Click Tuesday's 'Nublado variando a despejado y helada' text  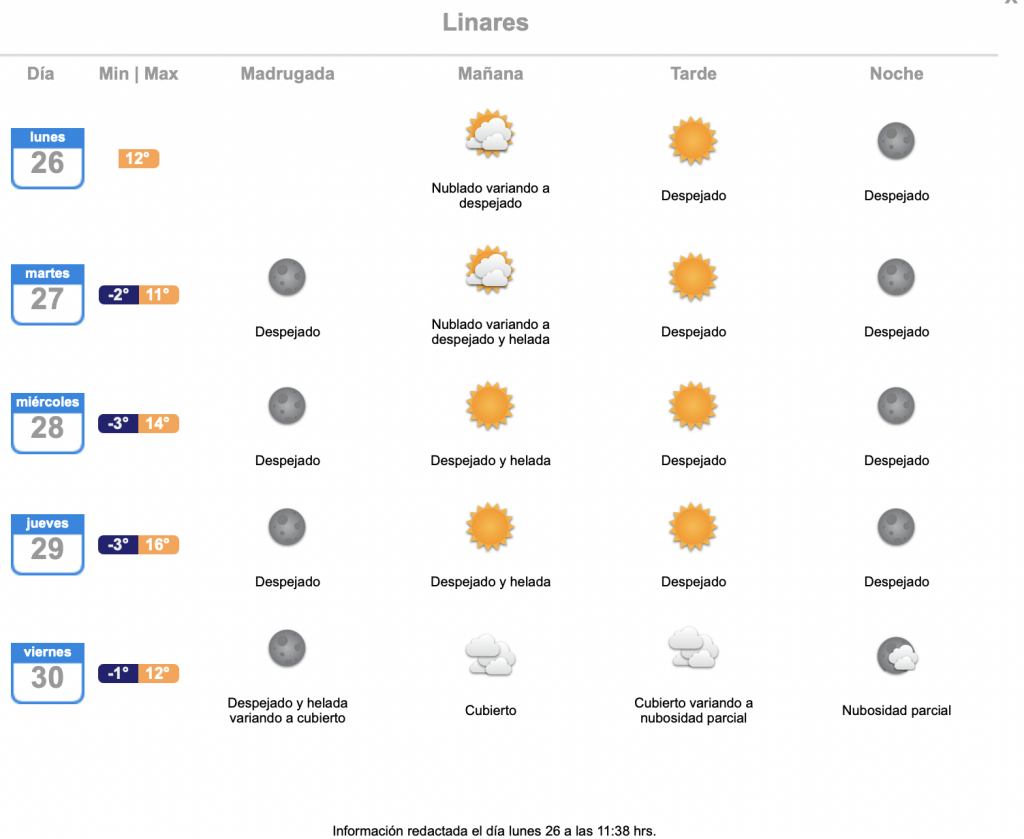(x=490, y=332)
